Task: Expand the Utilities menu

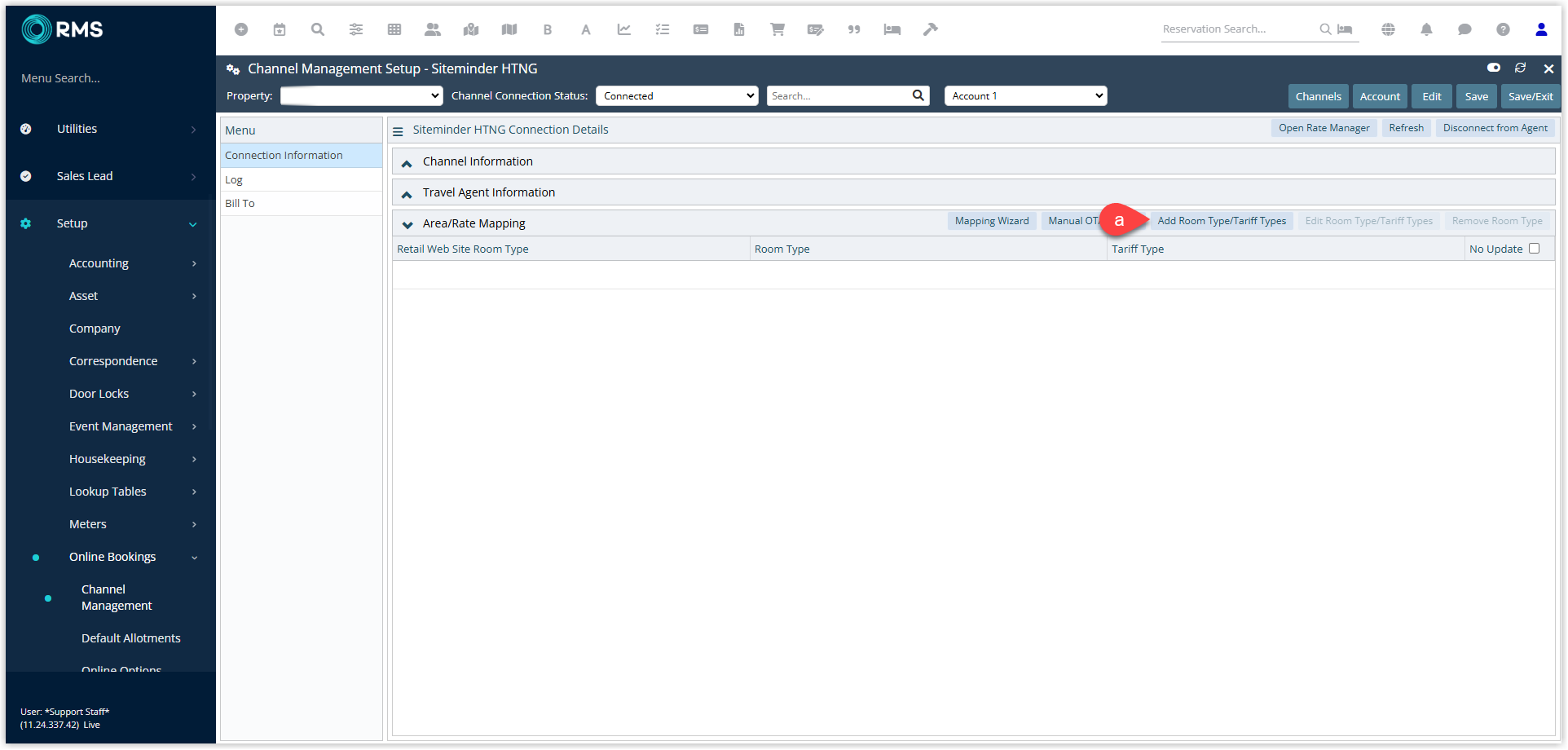Action: click(110, 129)
